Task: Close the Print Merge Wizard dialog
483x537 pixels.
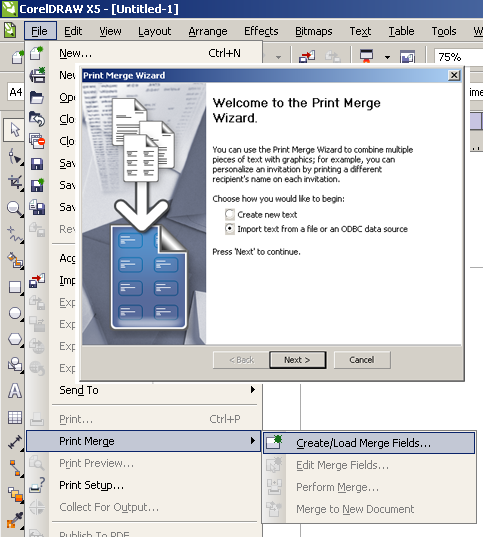Action: (x=454, y=75)
